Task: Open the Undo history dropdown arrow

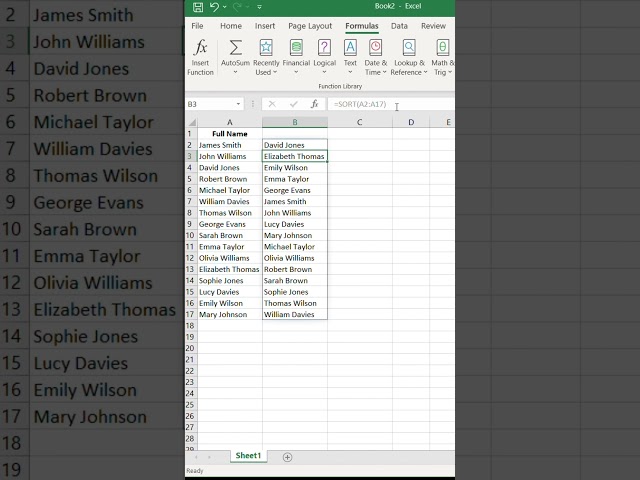Action: point(224,7)
